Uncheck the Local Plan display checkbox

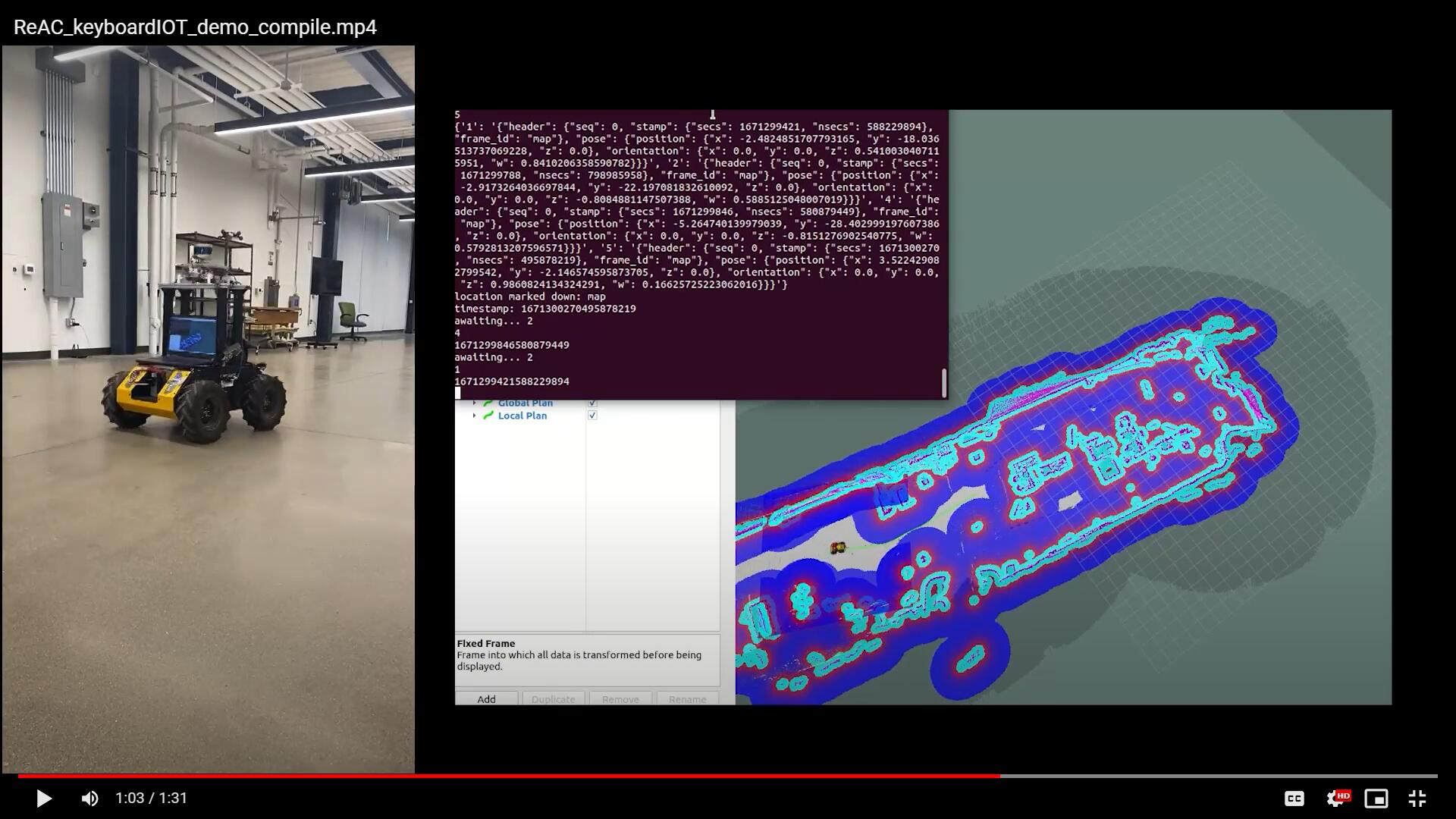[592, 416]
